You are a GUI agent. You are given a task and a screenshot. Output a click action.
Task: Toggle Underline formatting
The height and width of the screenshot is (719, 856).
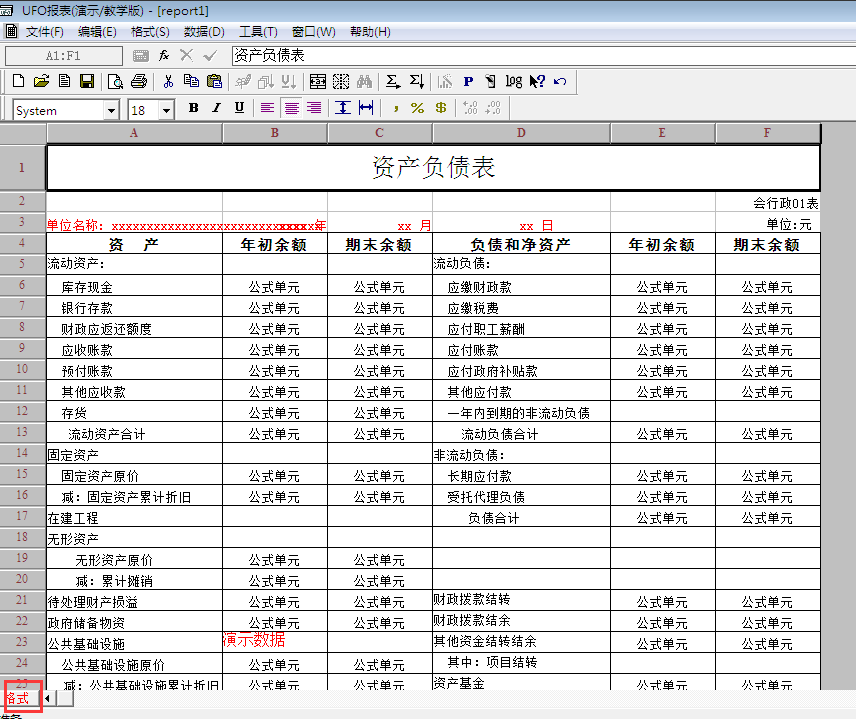click(x=239, y=108)
